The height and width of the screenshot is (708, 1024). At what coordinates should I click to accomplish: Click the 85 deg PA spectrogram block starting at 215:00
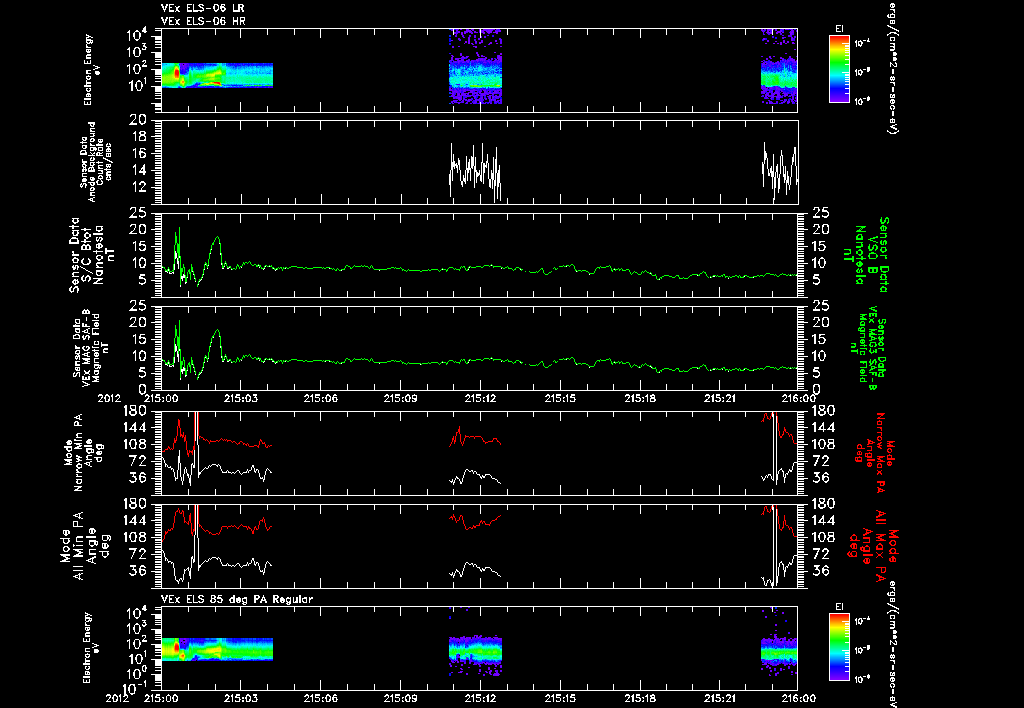pos(217,649)
